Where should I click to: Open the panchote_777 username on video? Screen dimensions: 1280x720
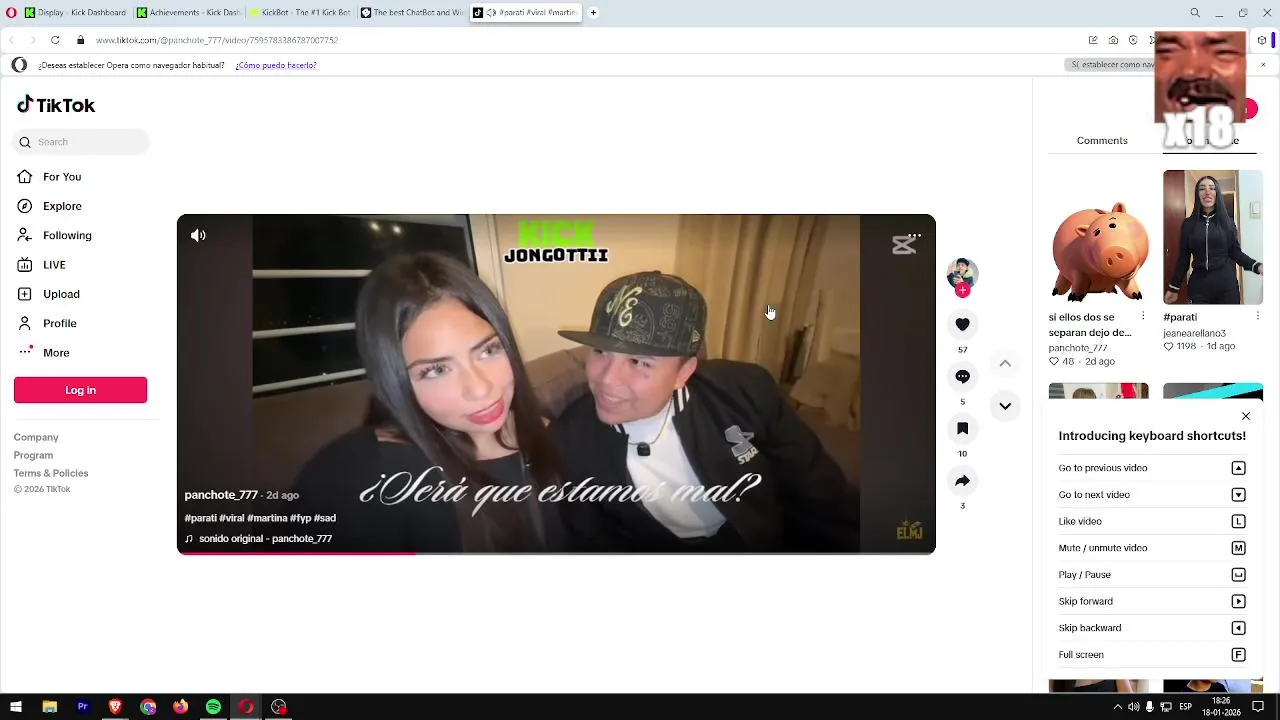click(x=221, y=495)
